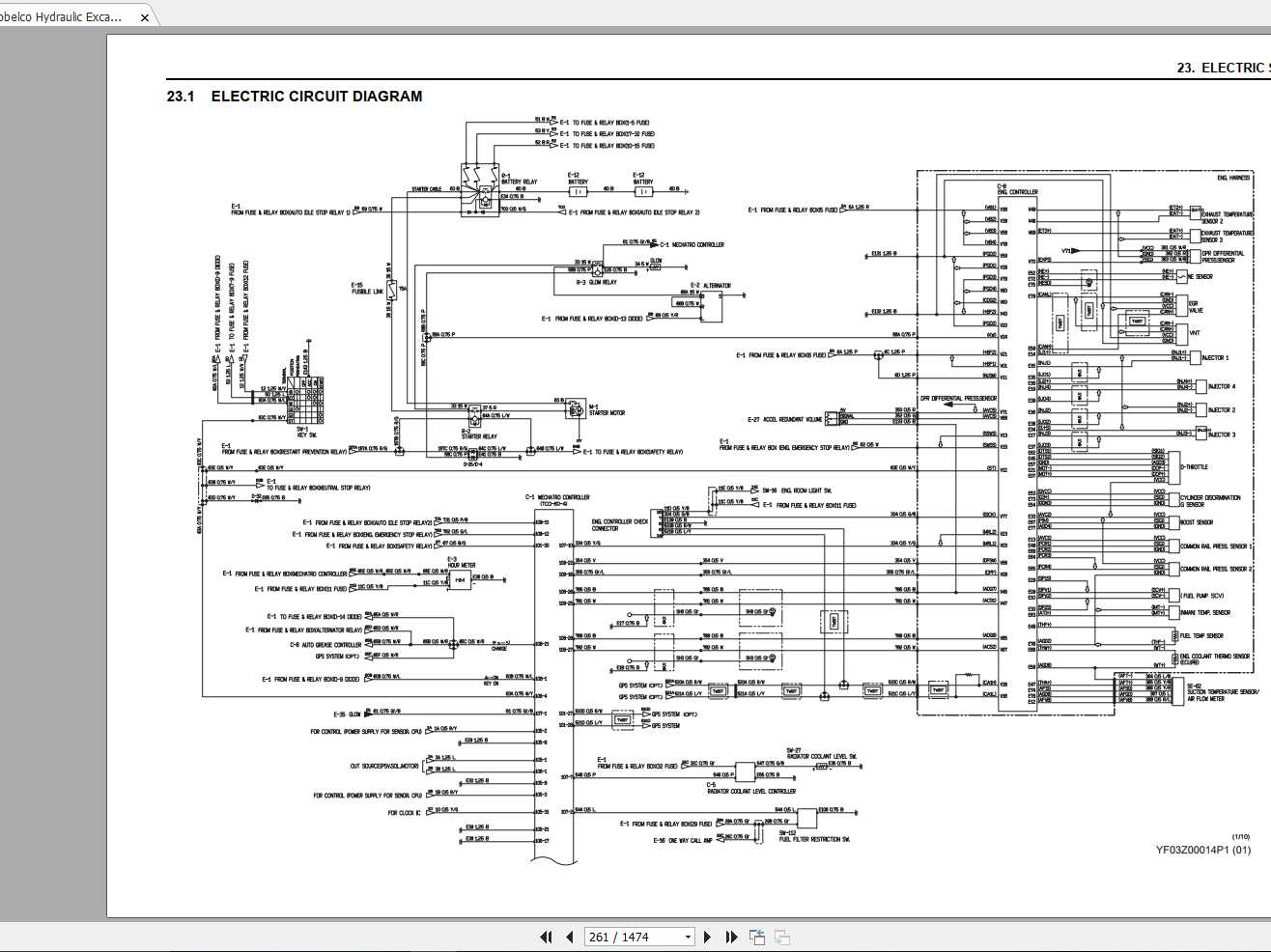Click the 'COMMON RAIL PRESS. SENSOR 2' label
This screenshot has height=952, width=1271.
pos(1216,570)
